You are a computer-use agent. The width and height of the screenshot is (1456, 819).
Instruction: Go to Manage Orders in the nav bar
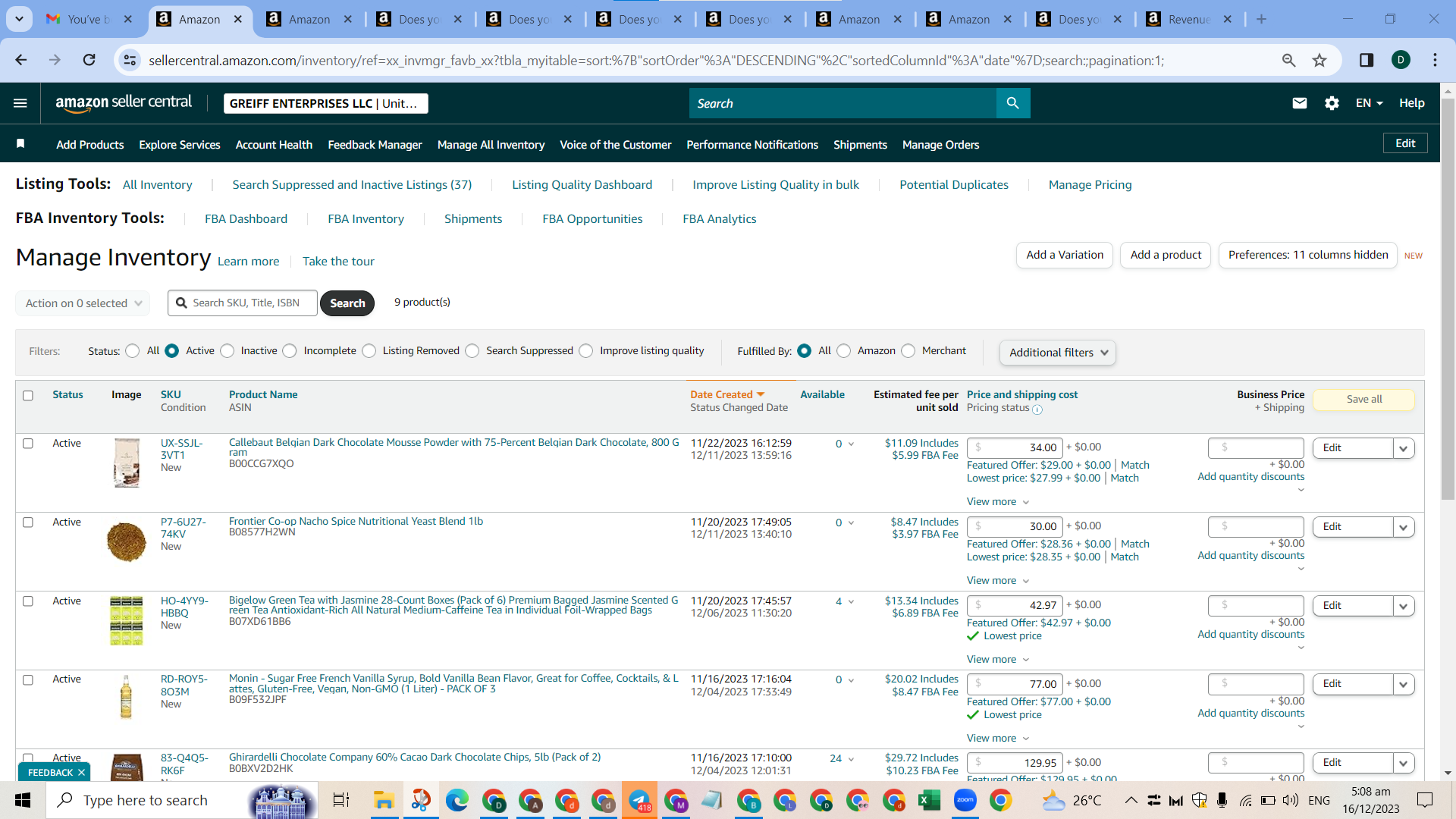[x=940, y=145]
